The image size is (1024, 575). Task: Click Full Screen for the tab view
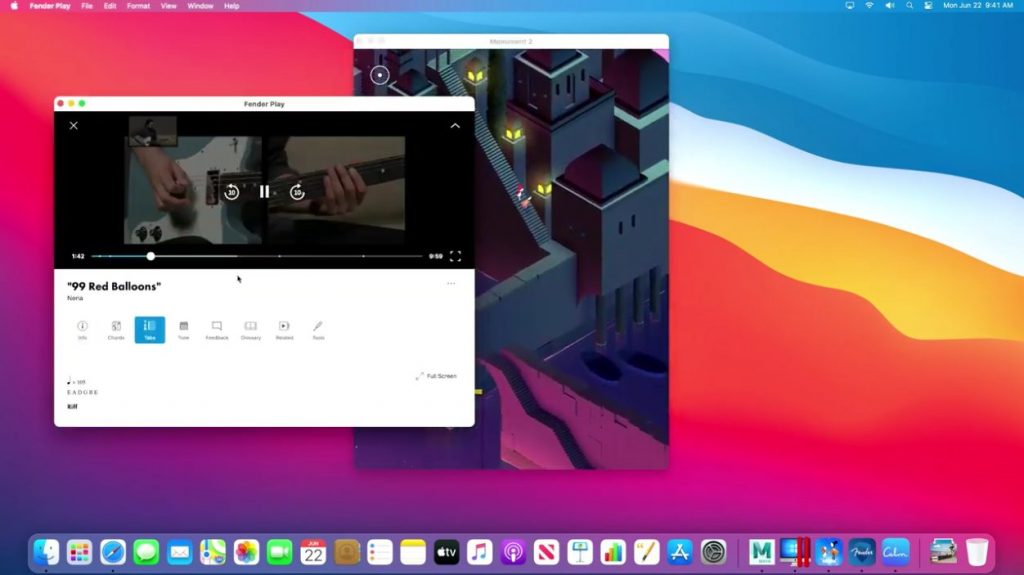pyautogui.click(x=436, y=376)
